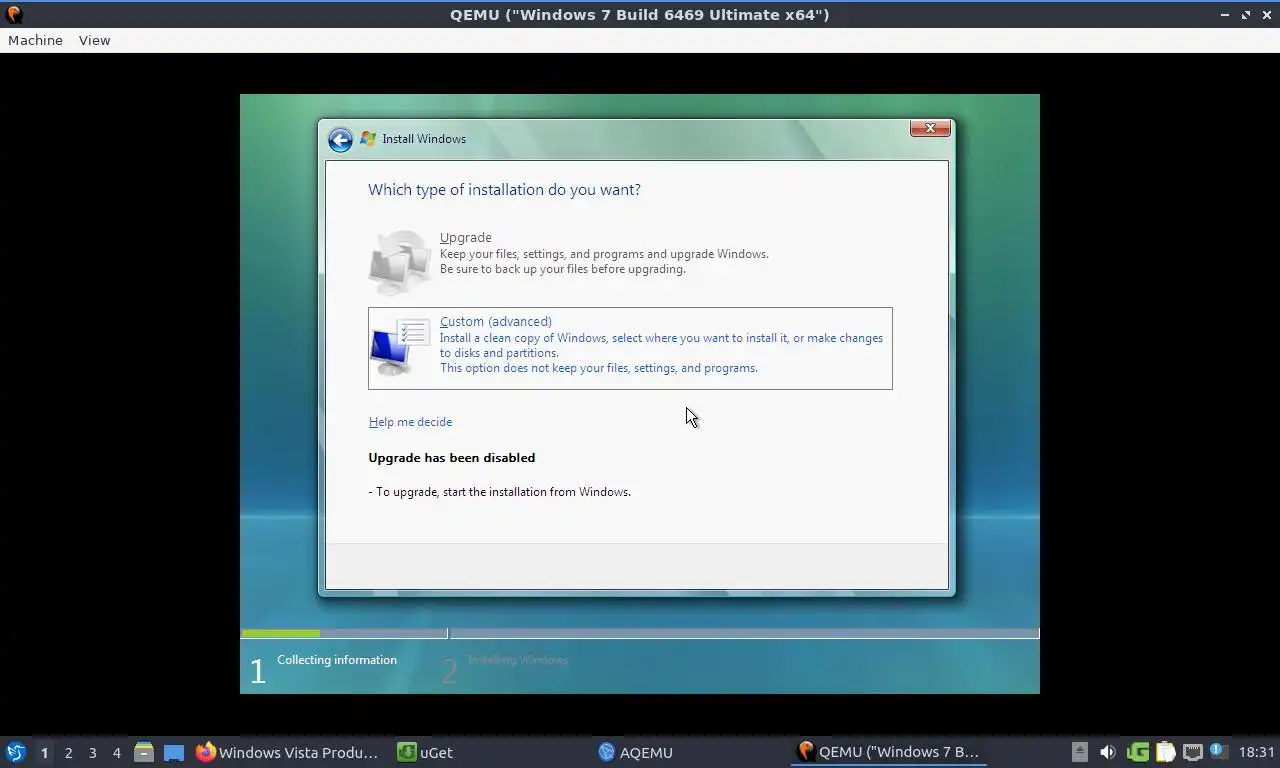Viewport: 1280px width, 768px height.
Task: Close the QEMU window
Action: [x=1267, y=15]
